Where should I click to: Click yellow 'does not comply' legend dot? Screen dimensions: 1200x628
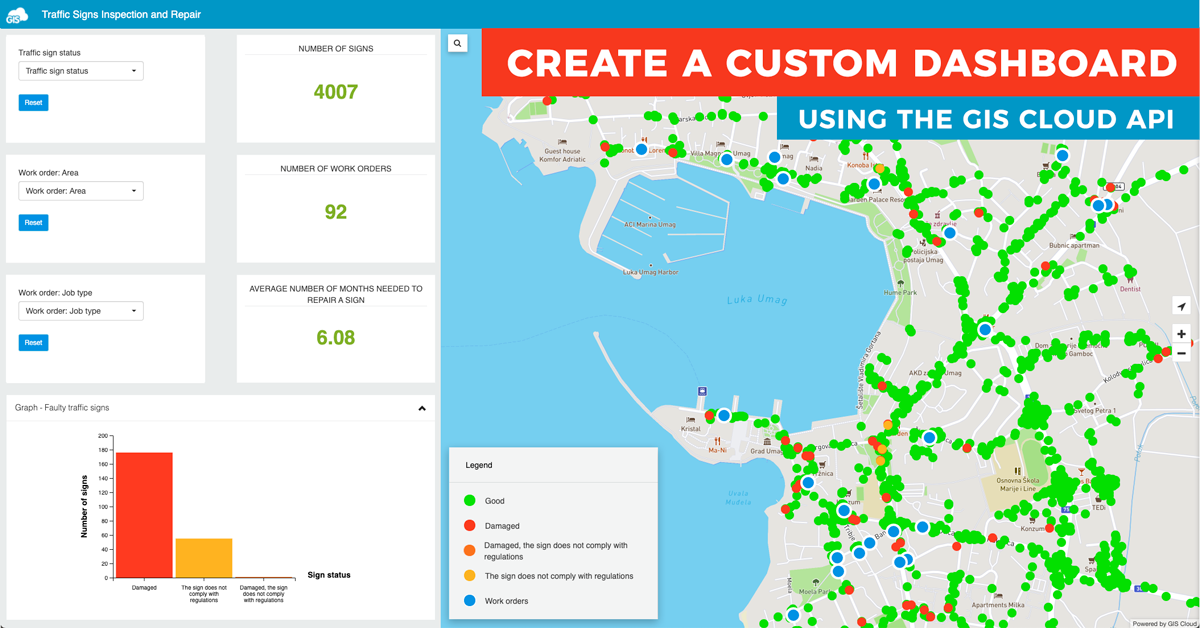pyautogui.click(x=470, y=576)
